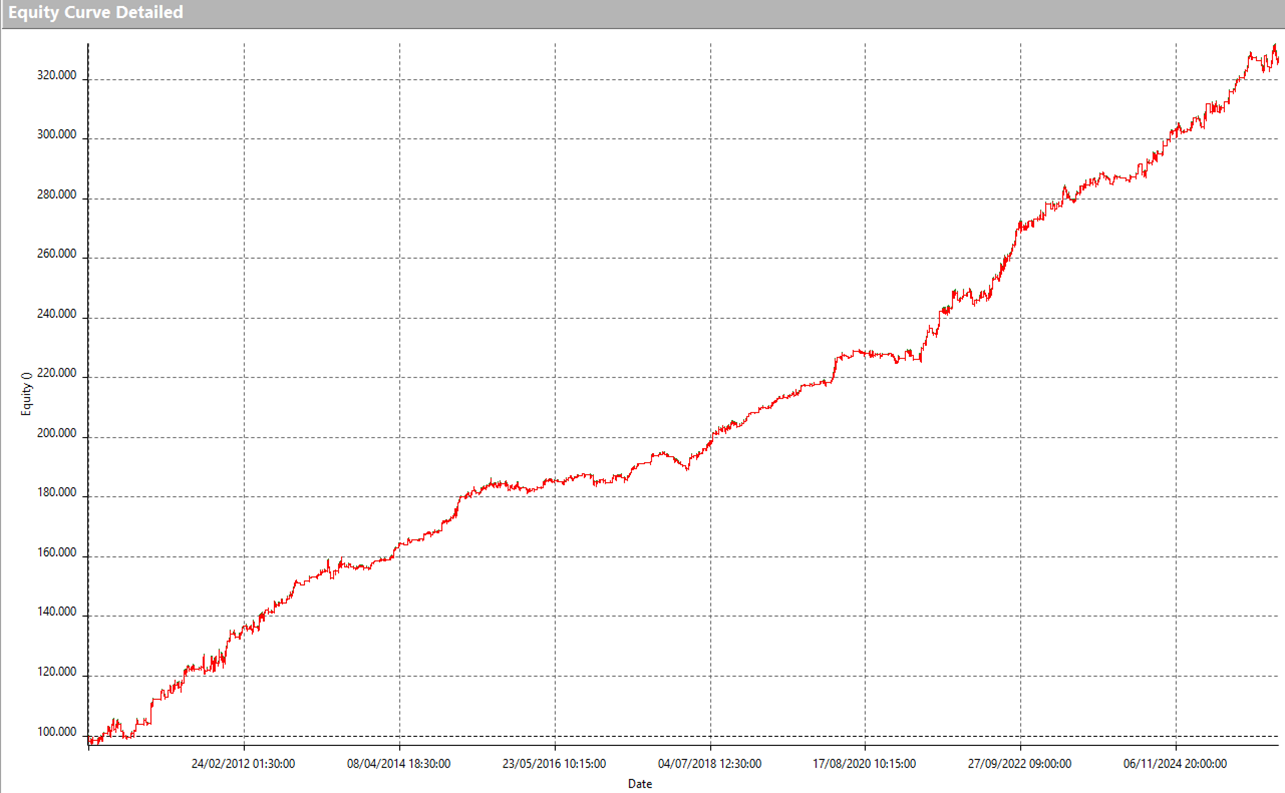Click the 240.000 y-axis value
The width and height of the screenshot is (1285, 793).
point(58,315)
